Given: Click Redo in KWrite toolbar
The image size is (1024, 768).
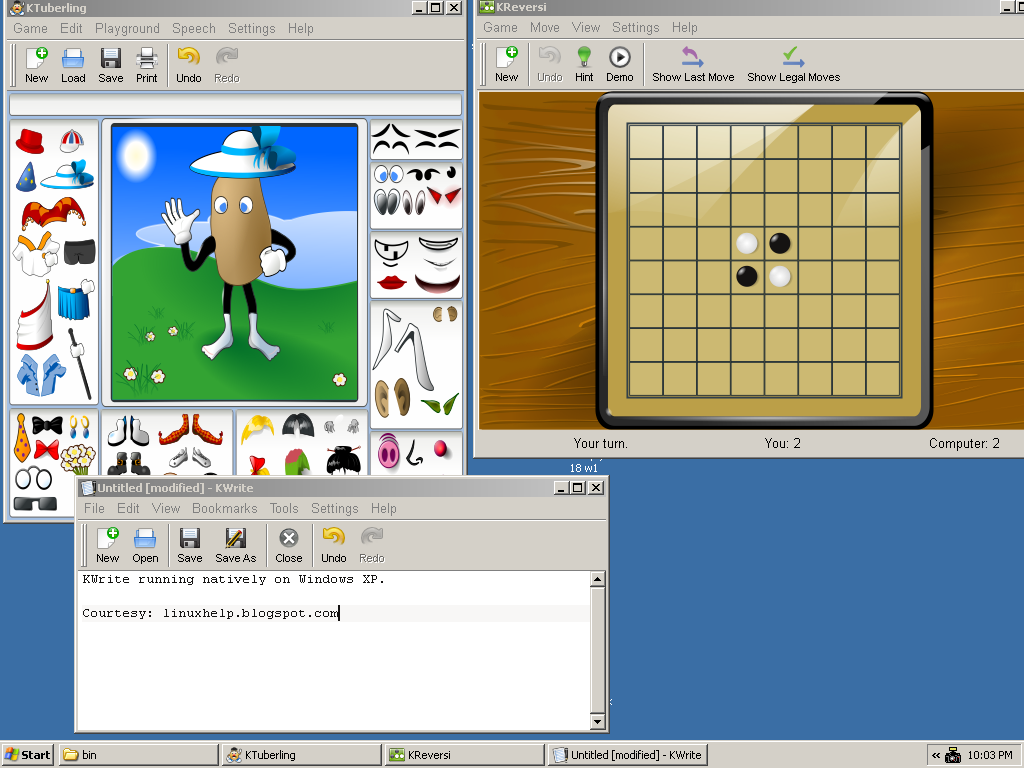Looking at the screenshot, I should pos(372,546).
